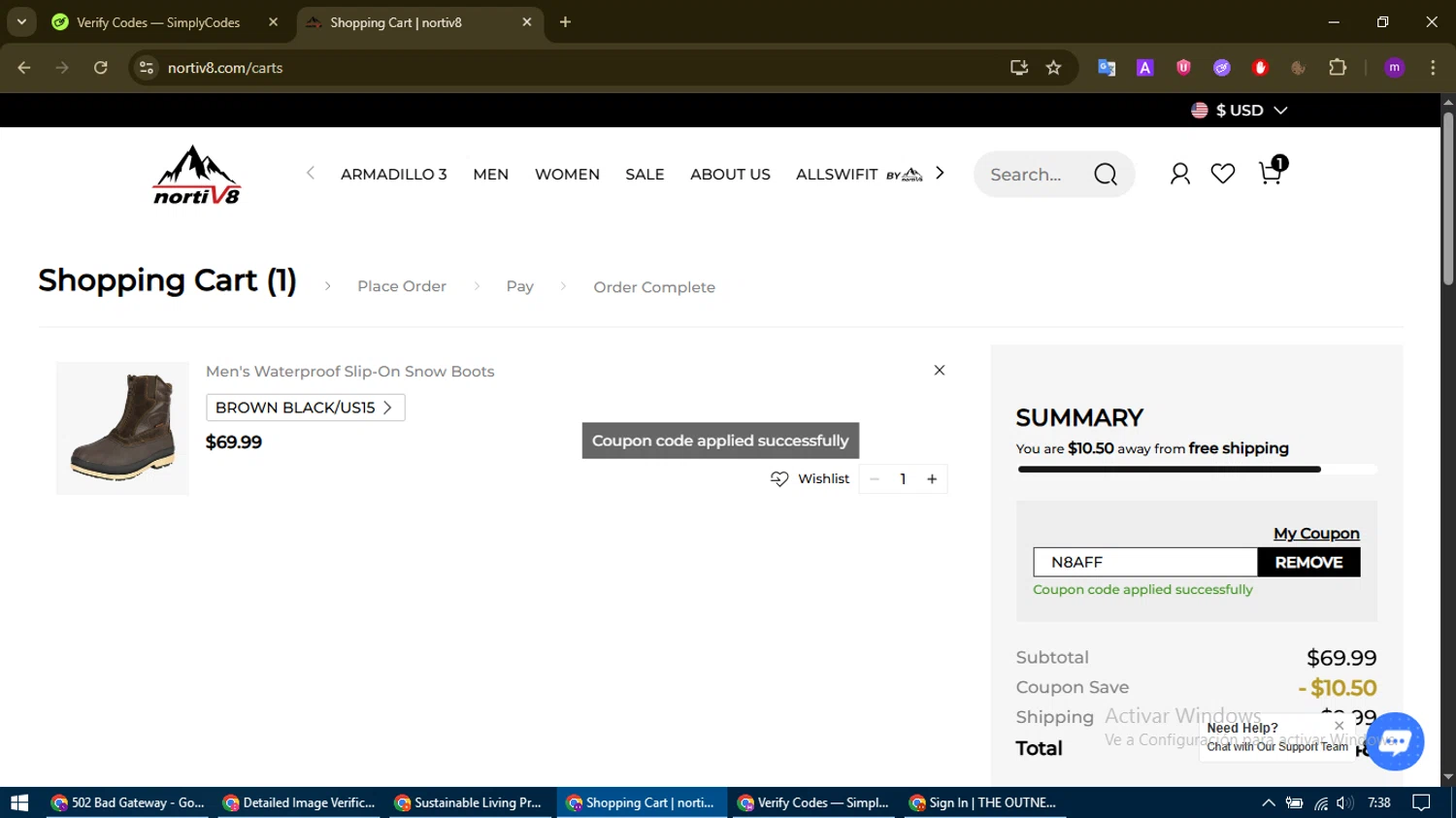
Task: Switch to Sustainable Living taskbar window
Action: (471, 802)
